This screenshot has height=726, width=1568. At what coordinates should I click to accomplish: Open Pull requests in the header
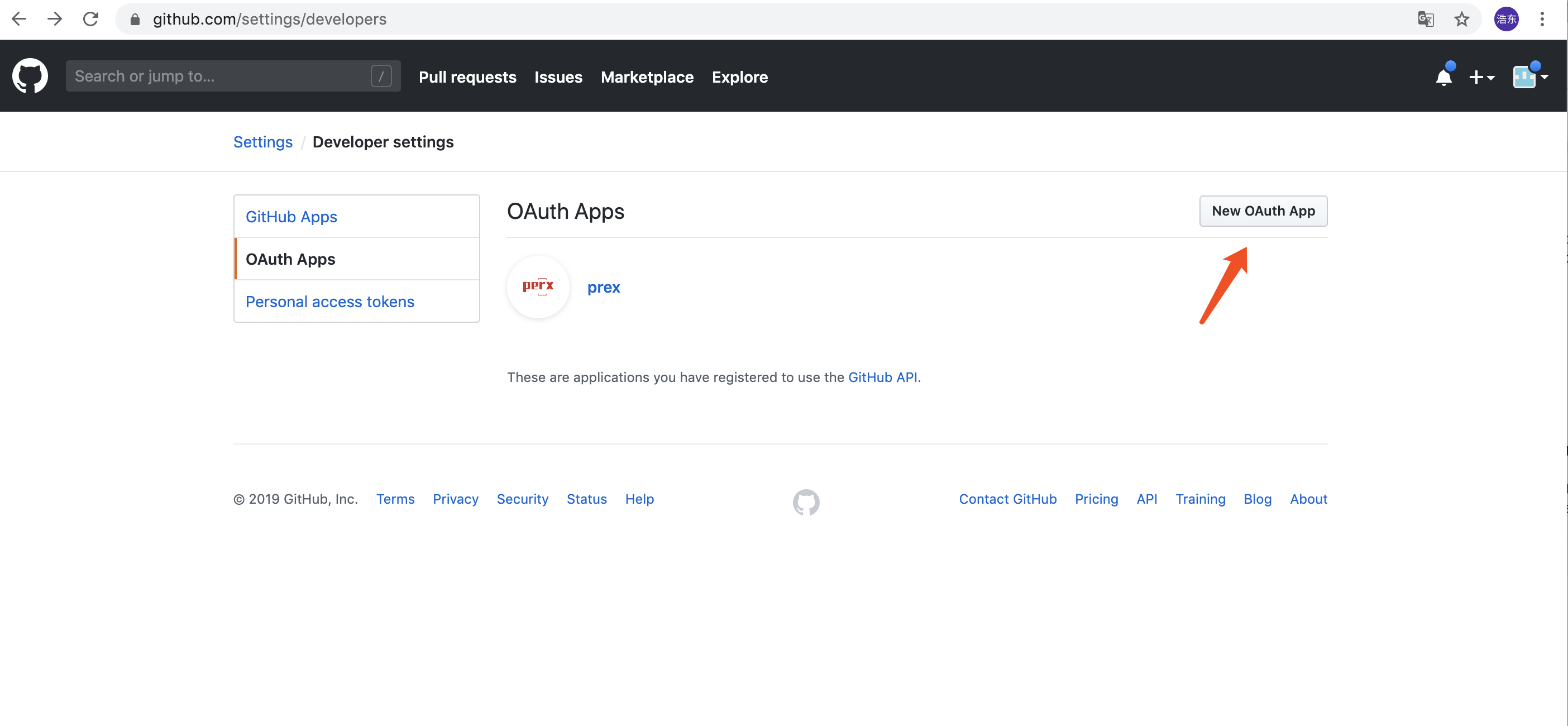point(467,77)
